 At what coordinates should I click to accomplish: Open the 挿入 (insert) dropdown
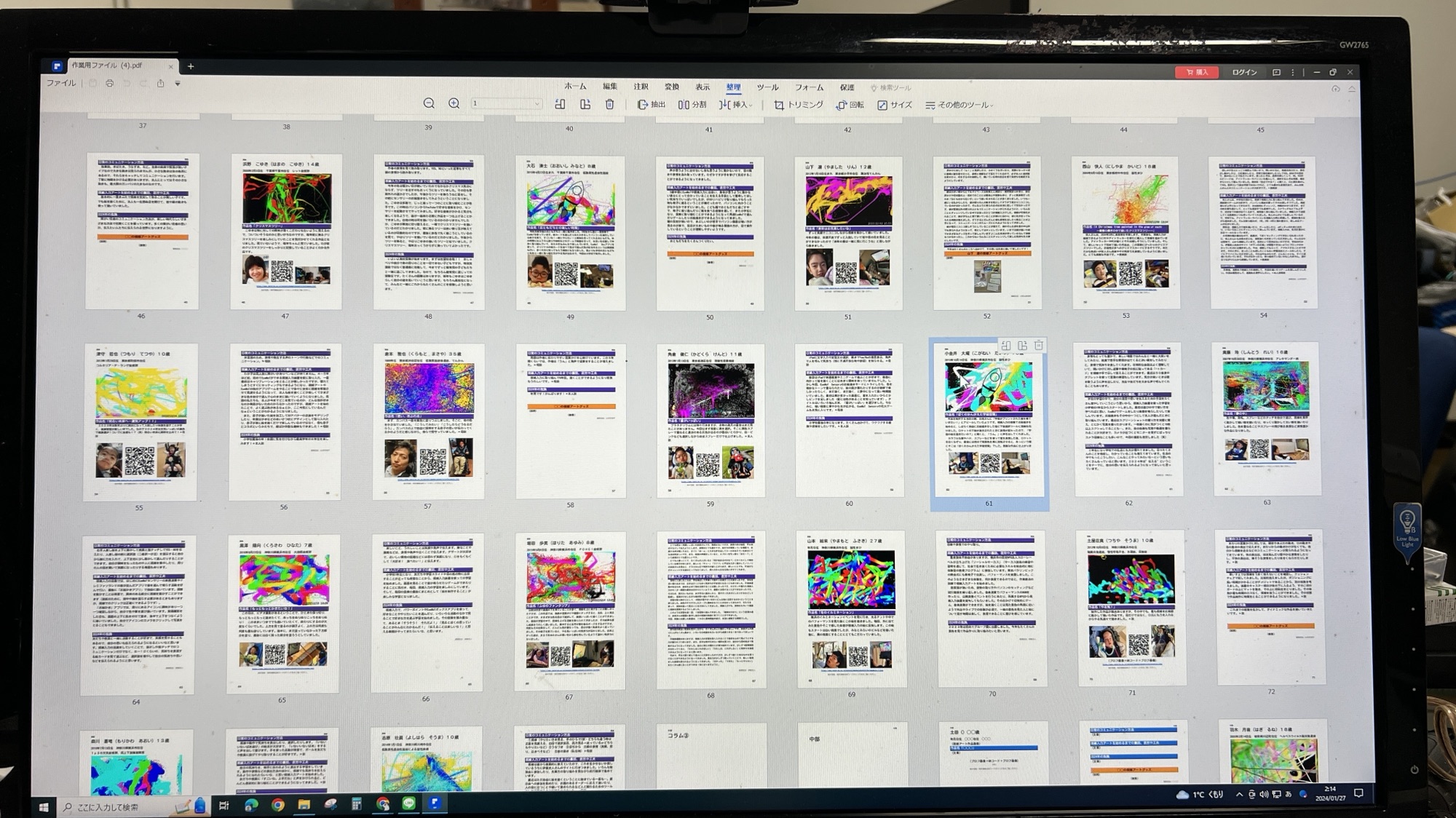pos(736,105)
